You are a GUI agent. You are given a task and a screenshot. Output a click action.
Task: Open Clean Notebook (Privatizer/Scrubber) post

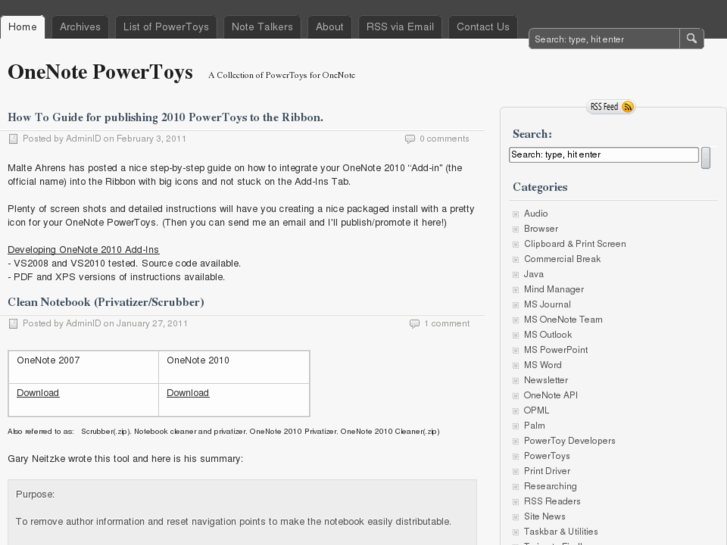[106, 302]
